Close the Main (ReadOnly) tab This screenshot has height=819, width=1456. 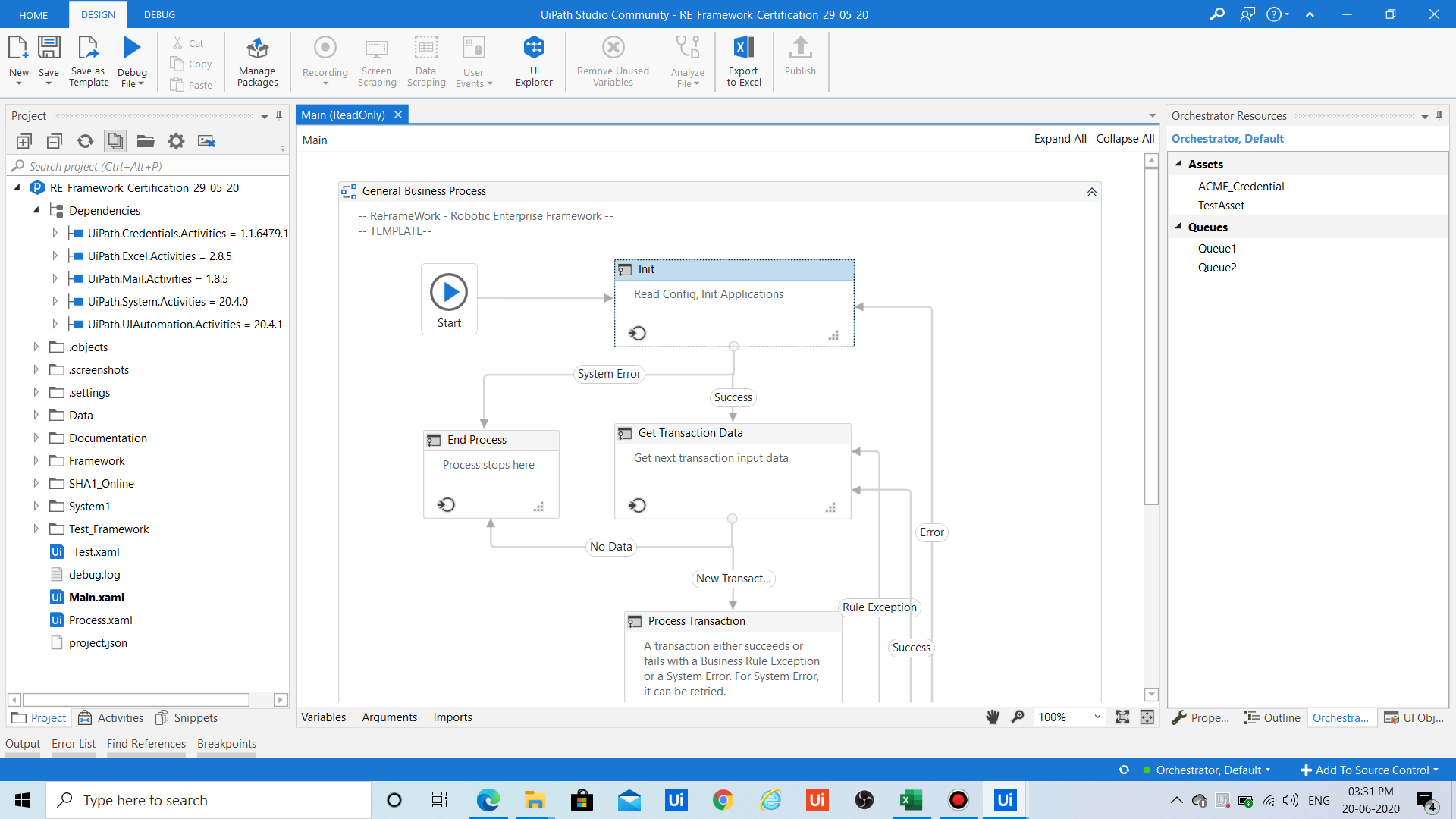click(x=397, y=115)
